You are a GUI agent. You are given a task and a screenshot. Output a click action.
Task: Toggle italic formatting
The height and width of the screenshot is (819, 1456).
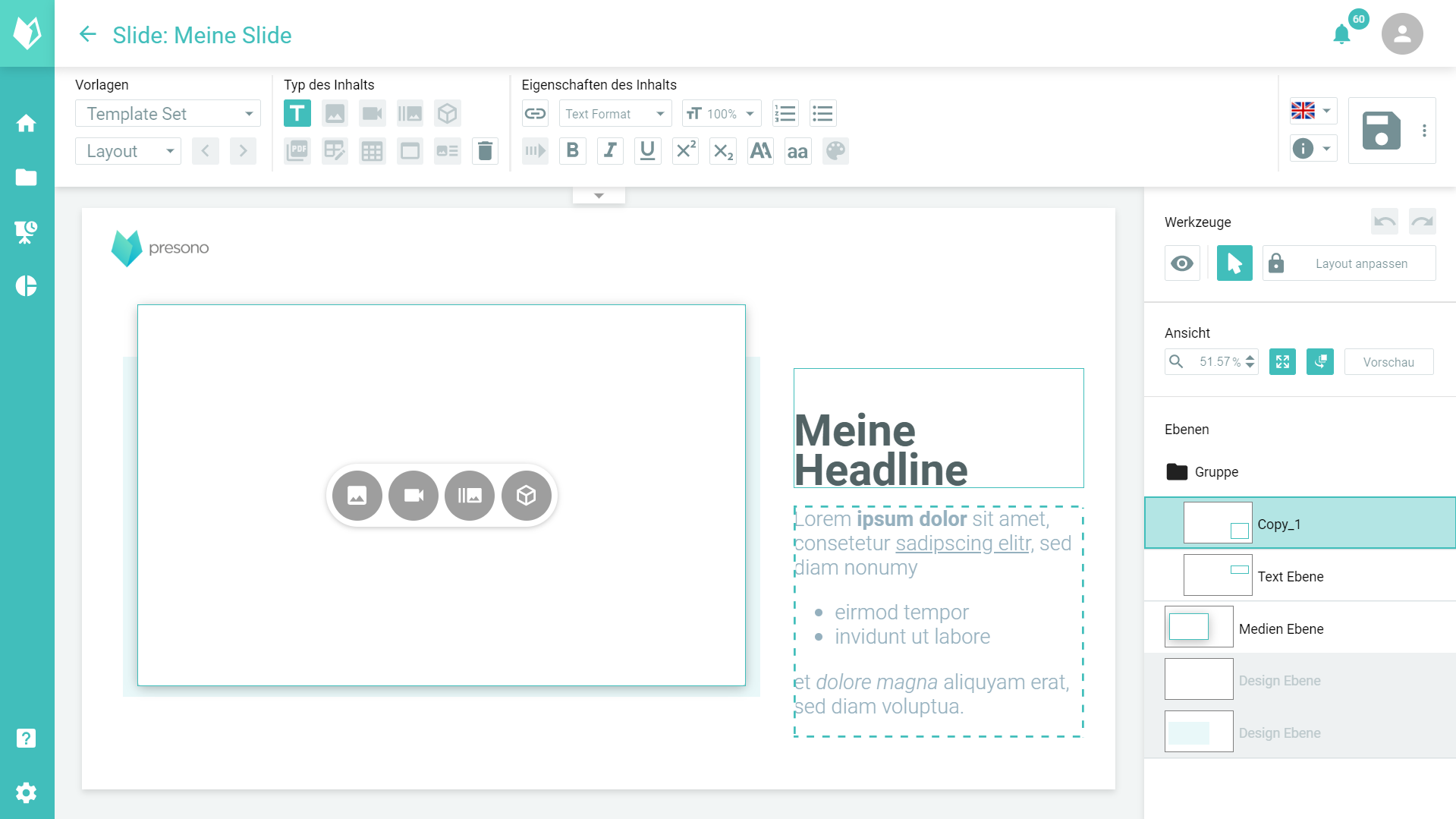tap(610, 151)
